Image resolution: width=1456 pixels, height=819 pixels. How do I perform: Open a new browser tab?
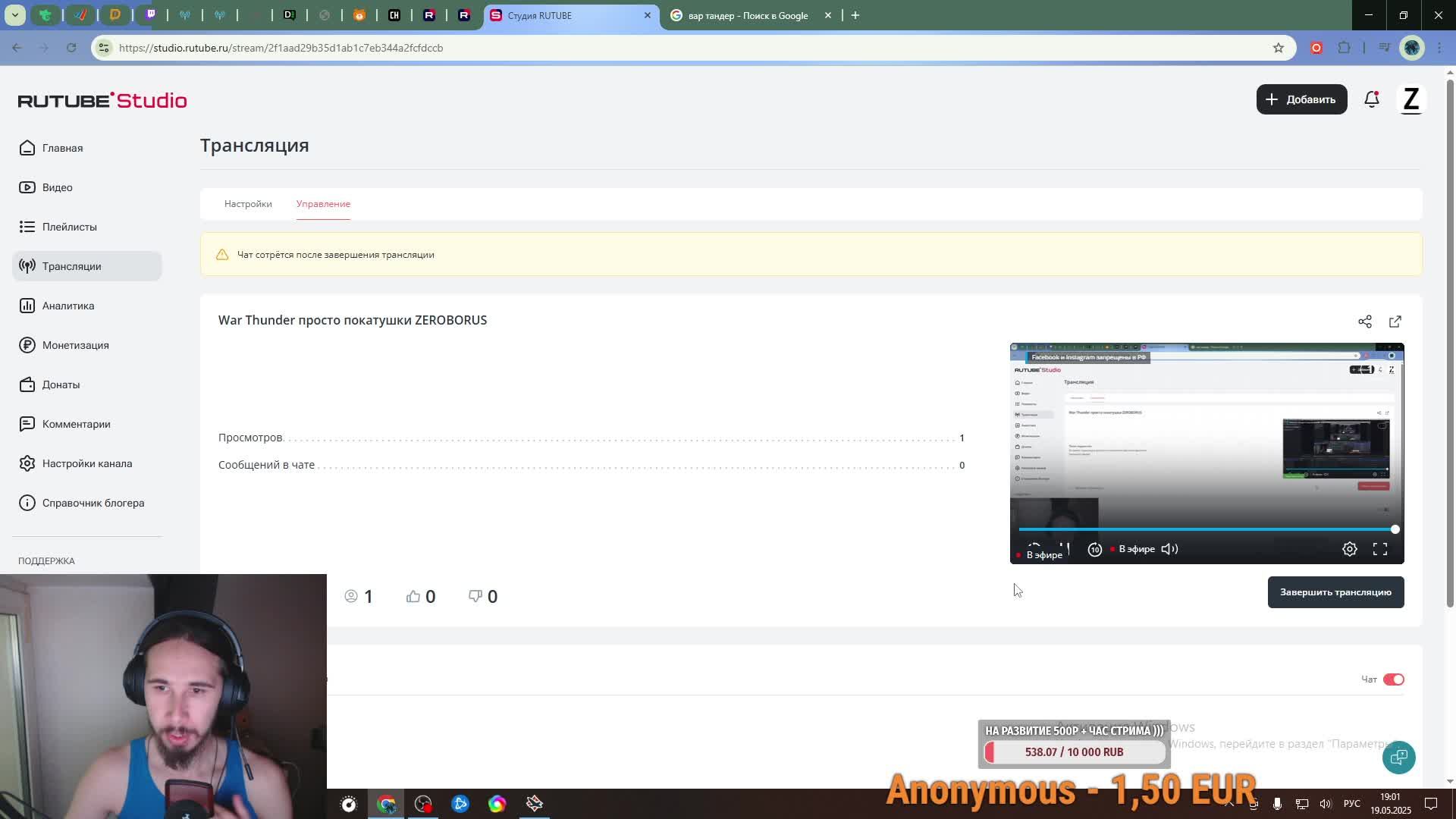pos(855,15)
